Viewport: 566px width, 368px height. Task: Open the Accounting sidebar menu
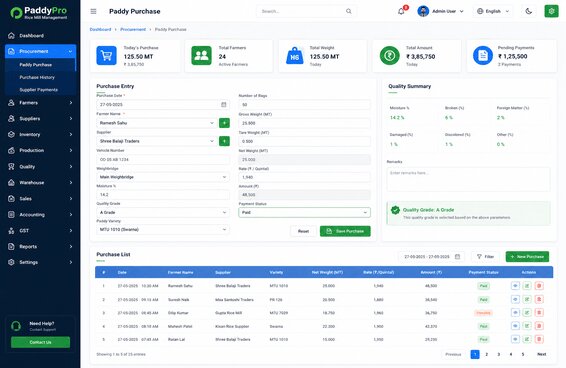coord(40,215)
